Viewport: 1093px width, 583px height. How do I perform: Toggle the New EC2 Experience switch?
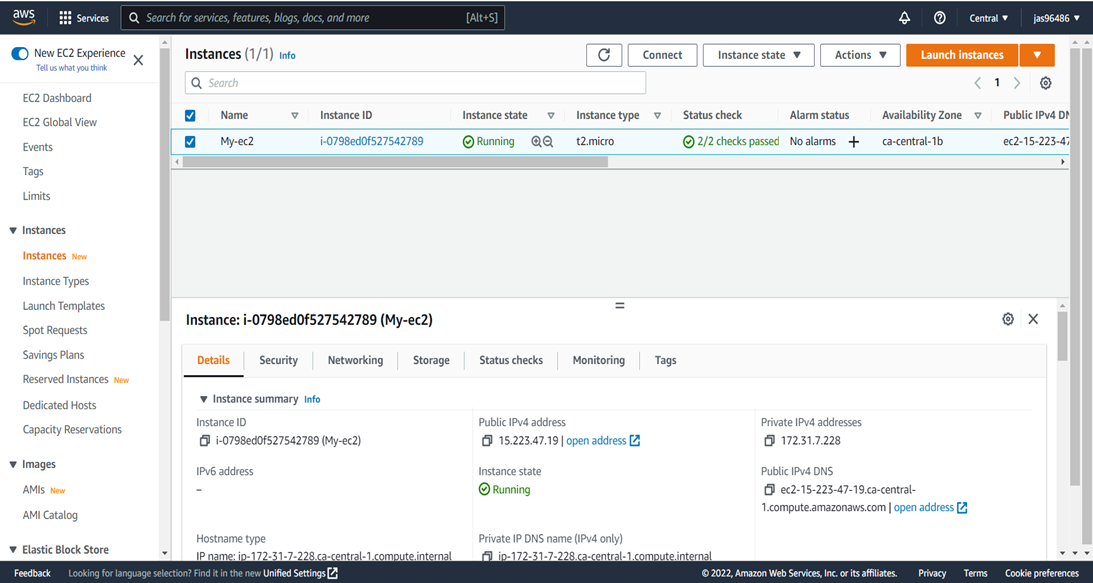20,54
